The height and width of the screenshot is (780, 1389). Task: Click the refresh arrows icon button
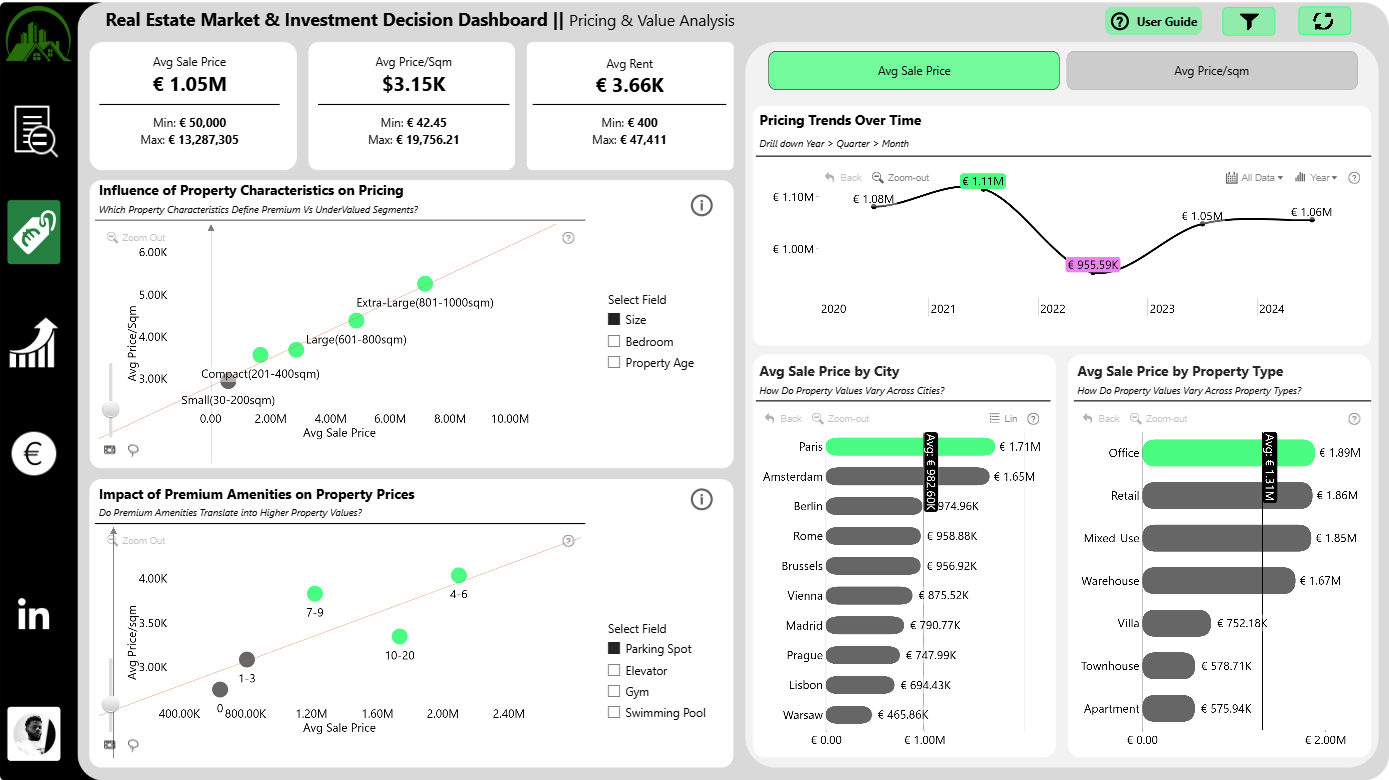[1325, 21]
